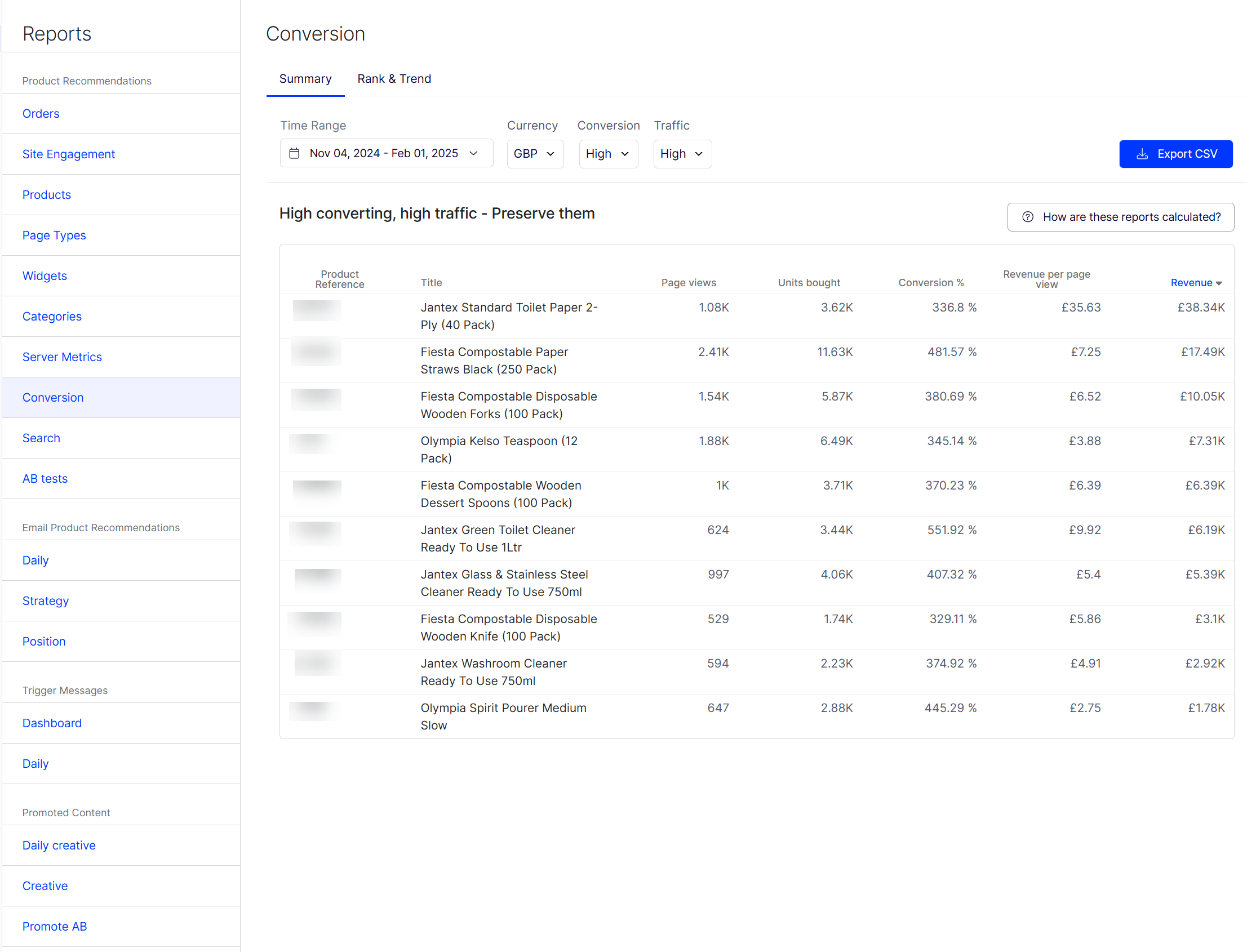This screenshot has width=1256, height=952.
Task: Click the question mark help icon
Action: (1027, 217)
